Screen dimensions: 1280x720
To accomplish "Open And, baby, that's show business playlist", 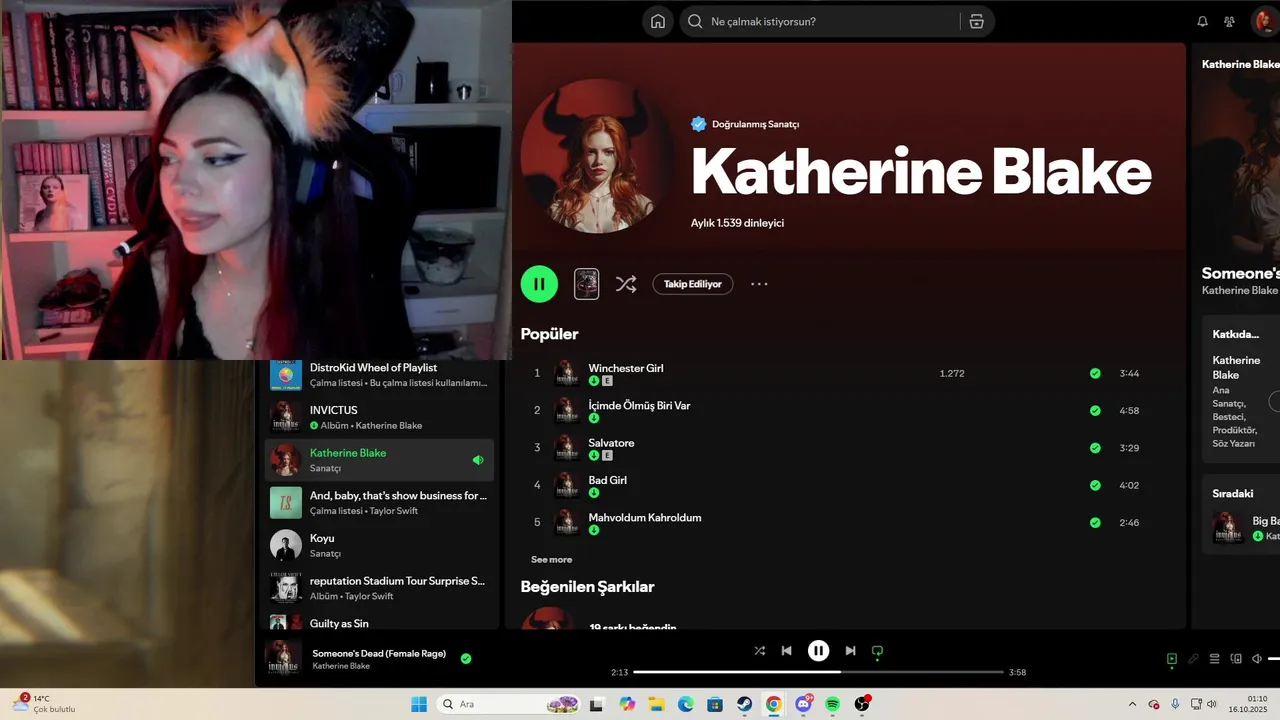I will [381, 502].
